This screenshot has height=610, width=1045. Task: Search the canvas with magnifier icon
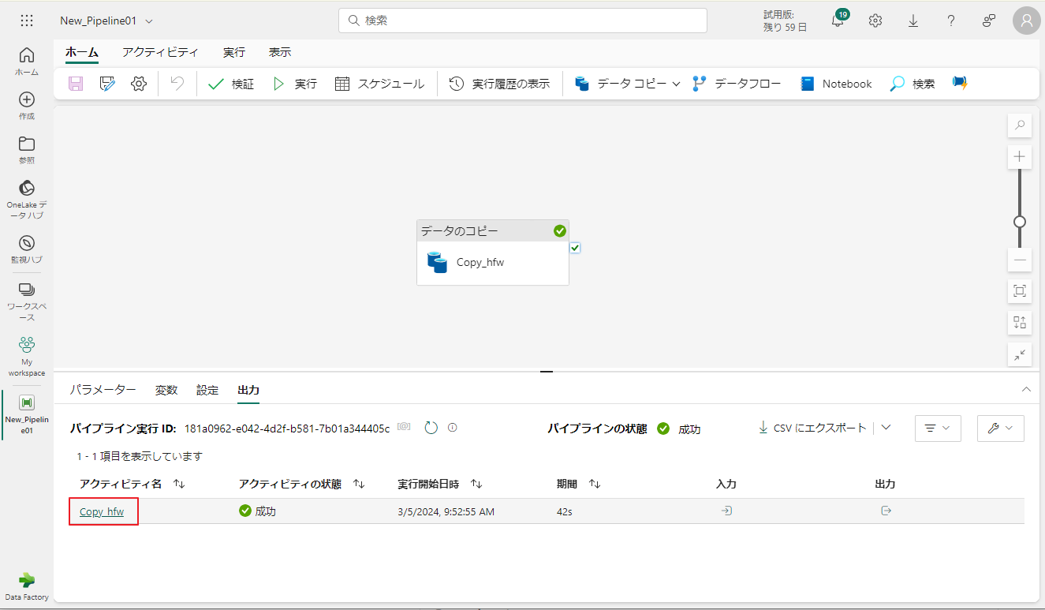(1020, 125)
